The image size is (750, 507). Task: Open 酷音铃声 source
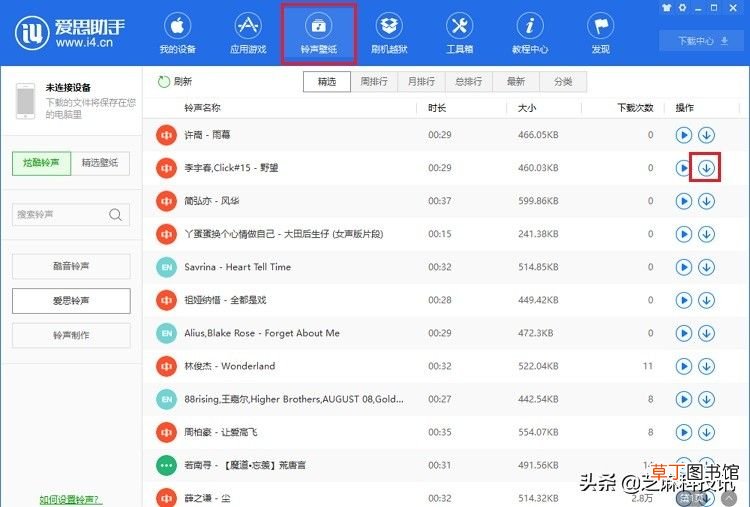point(71,266)
